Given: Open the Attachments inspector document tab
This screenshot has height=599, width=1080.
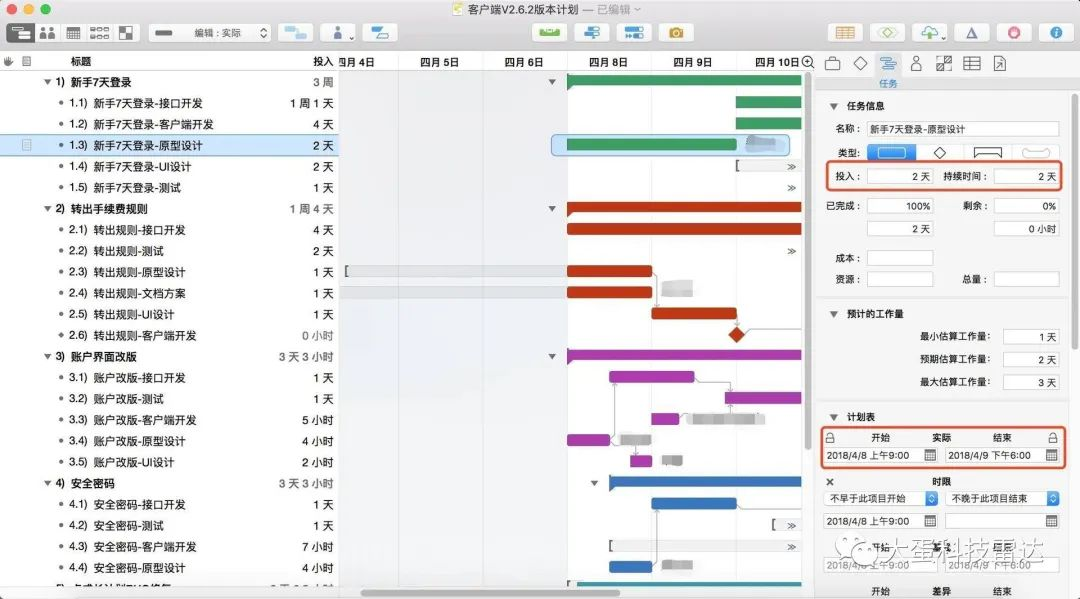Looking at the screenshot, I should click(999, 64).
